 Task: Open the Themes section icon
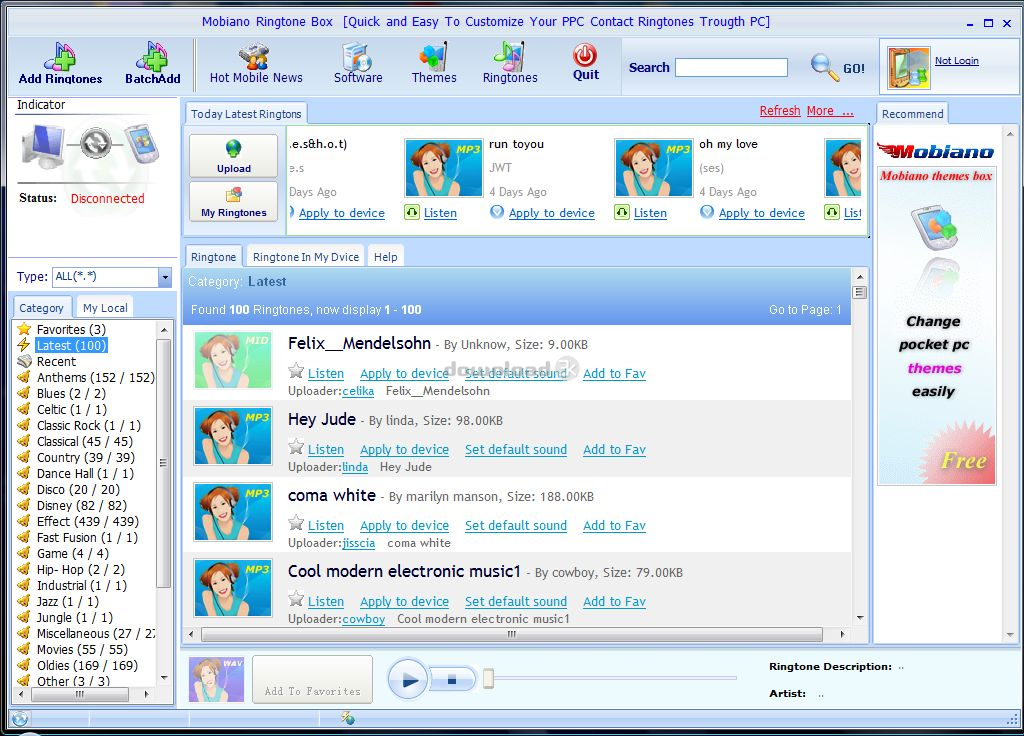tap(434, 63)
